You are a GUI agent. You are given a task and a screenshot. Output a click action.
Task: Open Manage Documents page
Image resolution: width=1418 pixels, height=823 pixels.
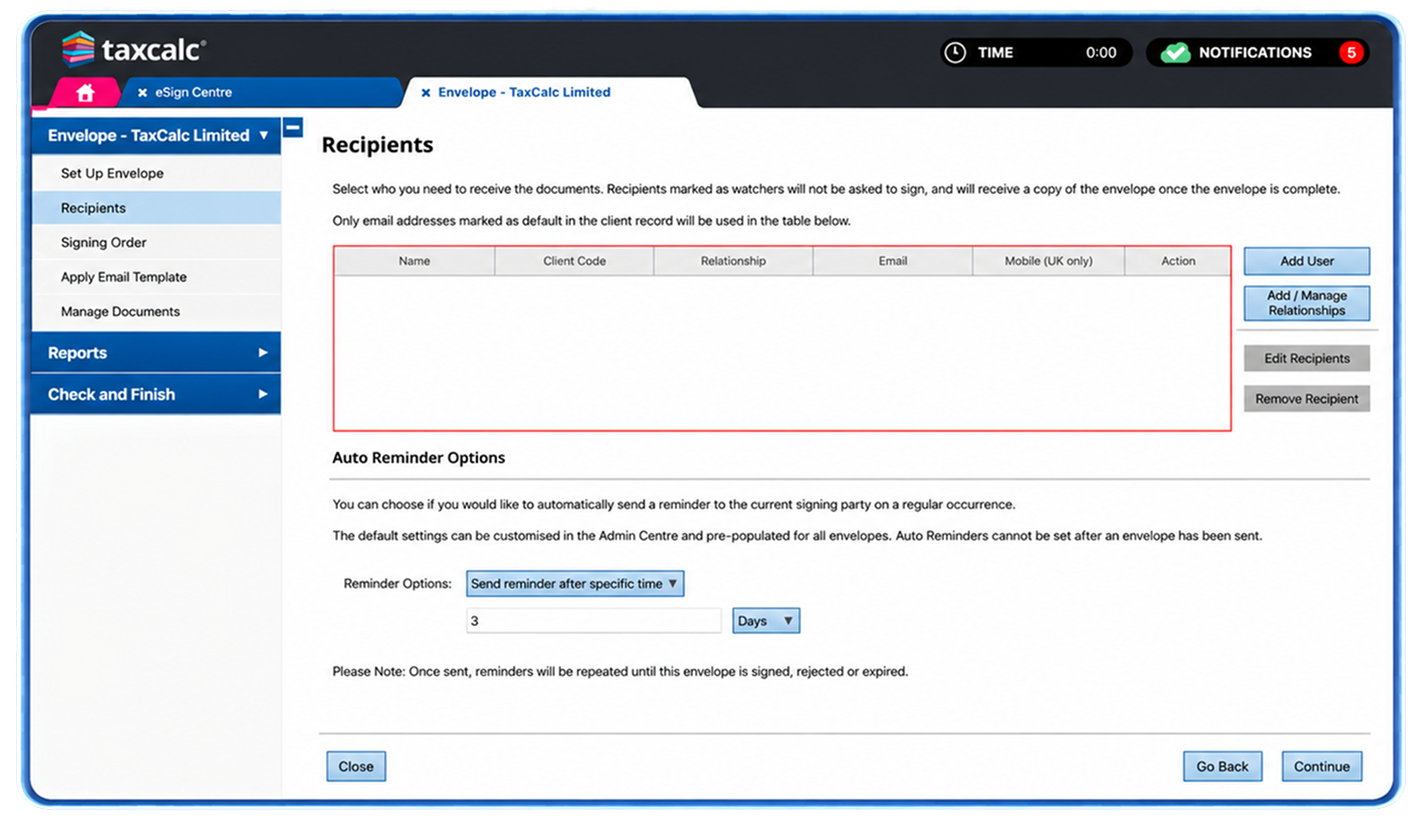point(156,311)
